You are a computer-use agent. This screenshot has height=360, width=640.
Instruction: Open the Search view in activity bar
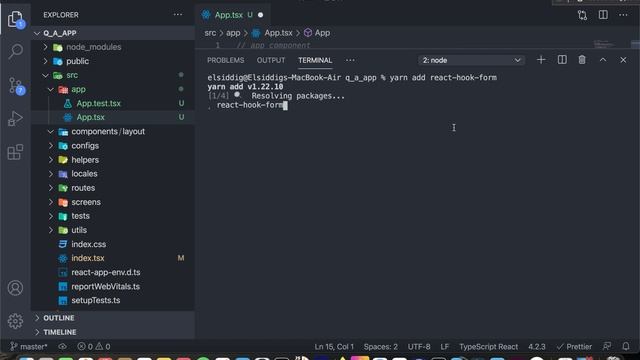[x=16, y=51]
